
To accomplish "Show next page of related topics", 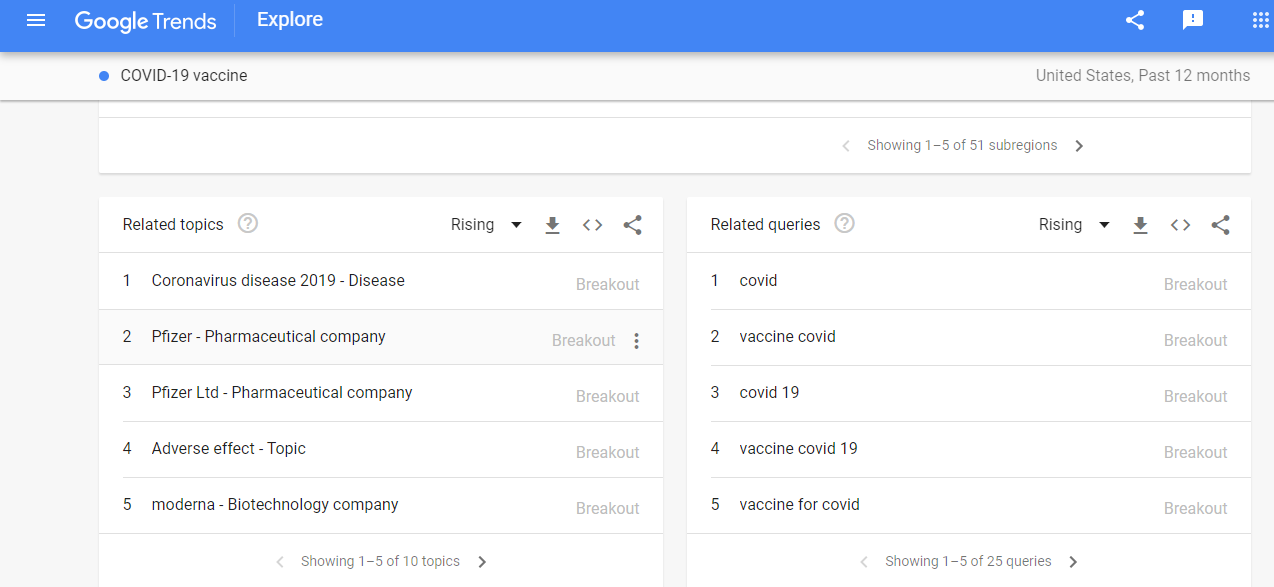I will (x=482, y=562).
